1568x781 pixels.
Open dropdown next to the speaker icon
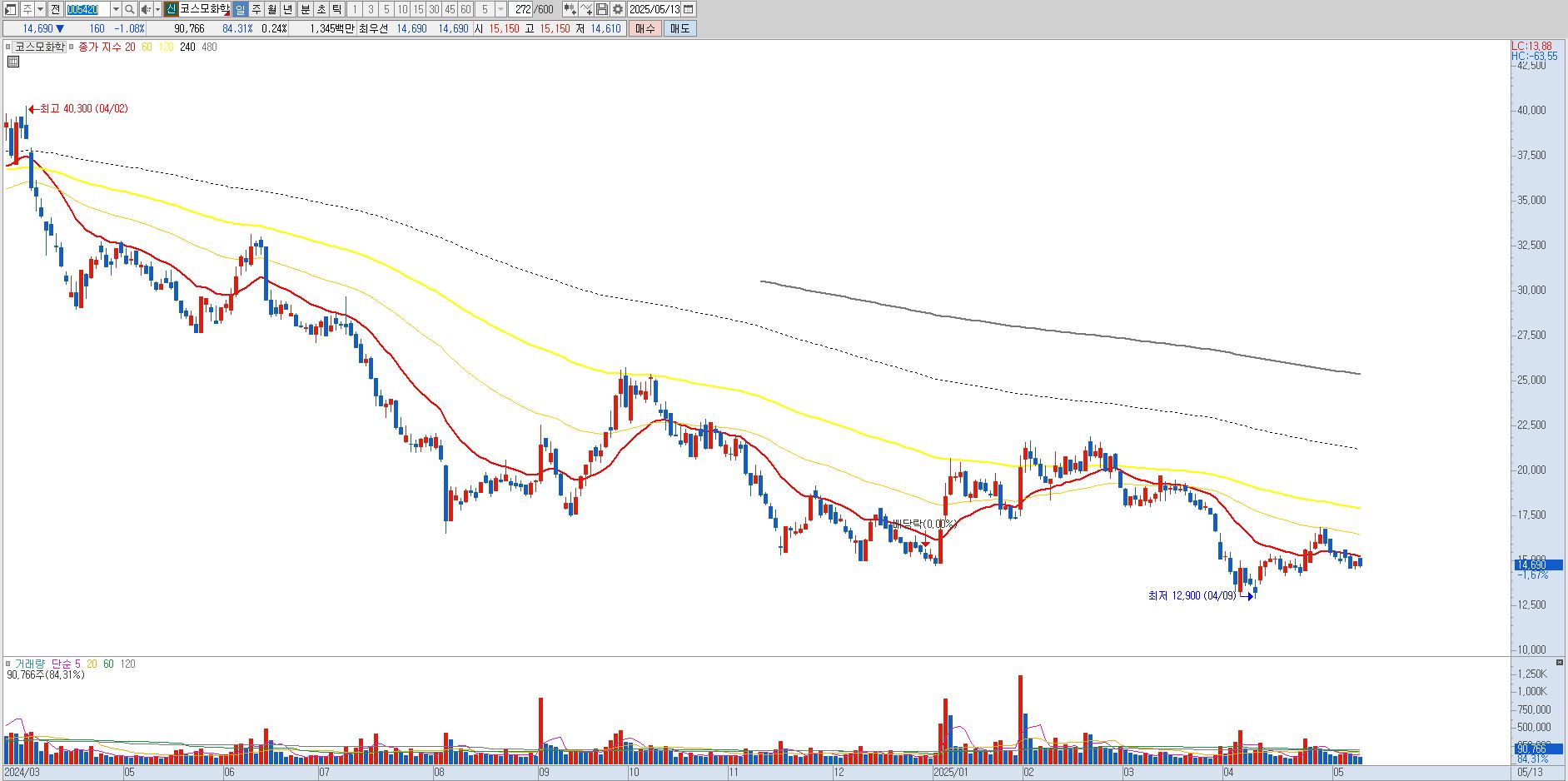tap(158, 9)
